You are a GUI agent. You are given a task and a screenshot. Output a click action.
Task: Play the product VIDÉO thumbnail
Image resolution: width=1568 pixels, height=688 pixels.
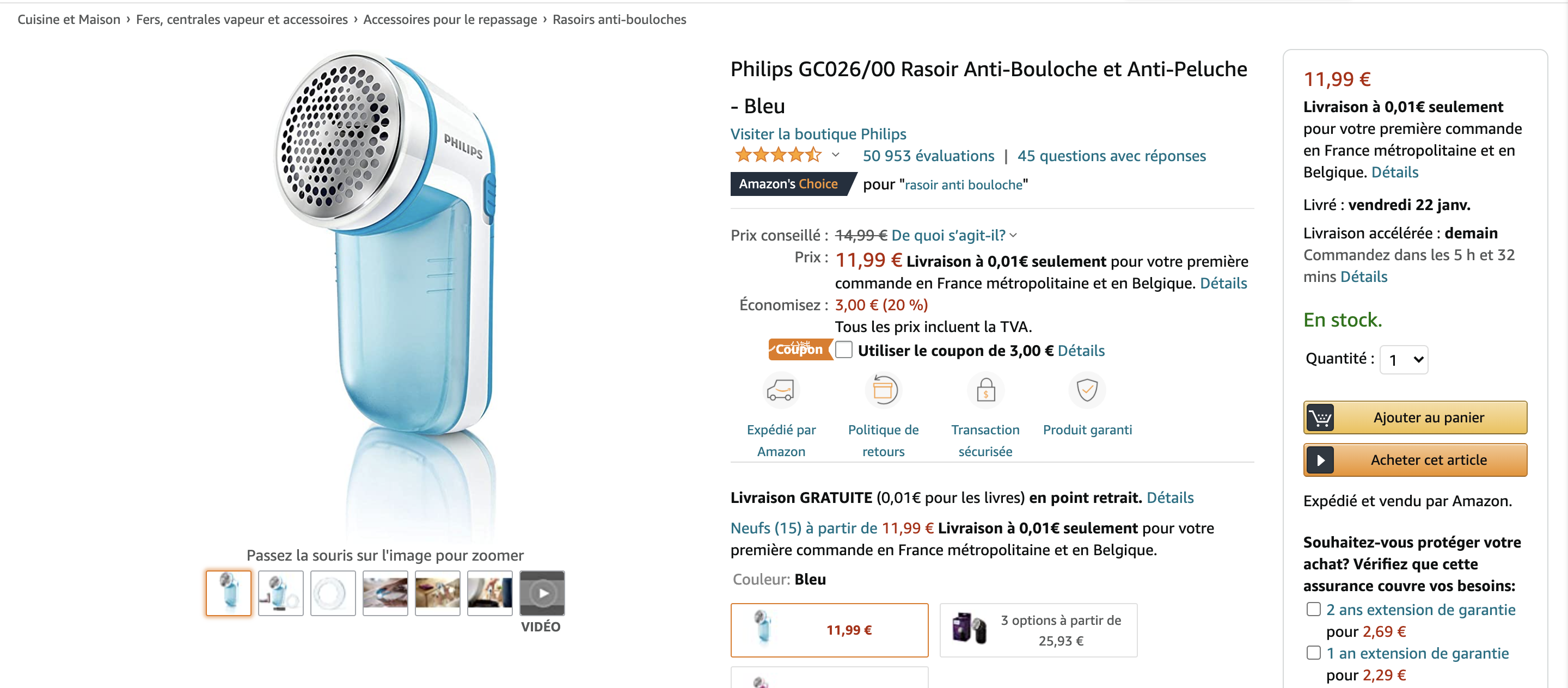coord(542,593)
